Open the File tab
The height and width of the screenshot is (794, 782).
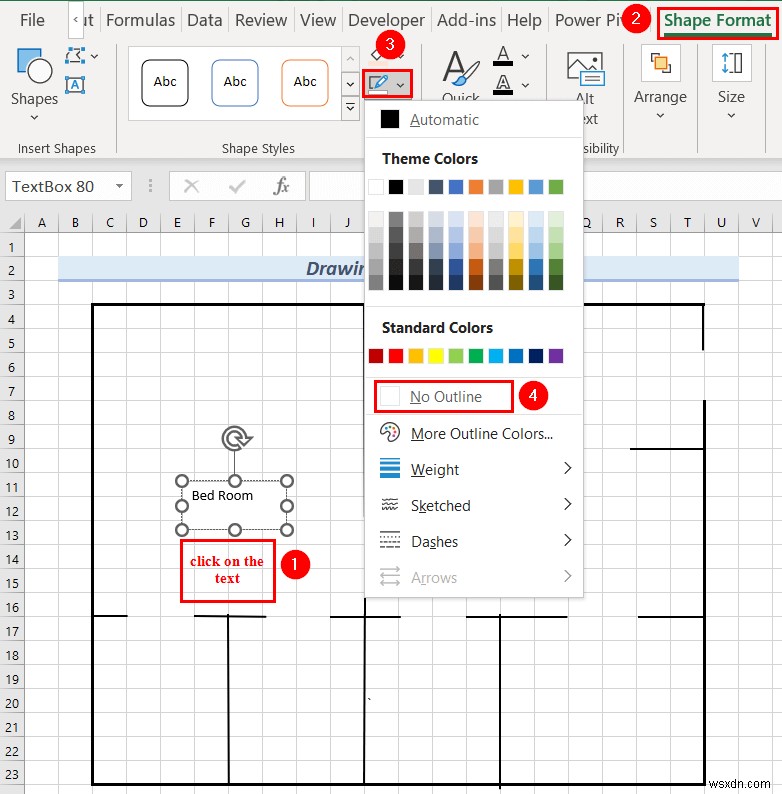pos(32,20)
